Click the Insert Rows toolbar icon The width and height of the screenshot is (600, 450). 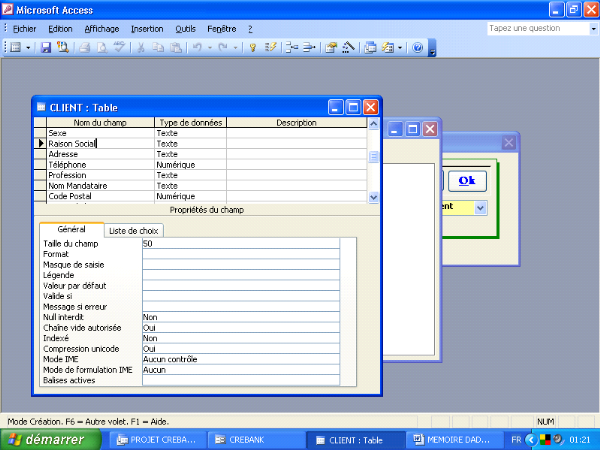click(290, 47)
